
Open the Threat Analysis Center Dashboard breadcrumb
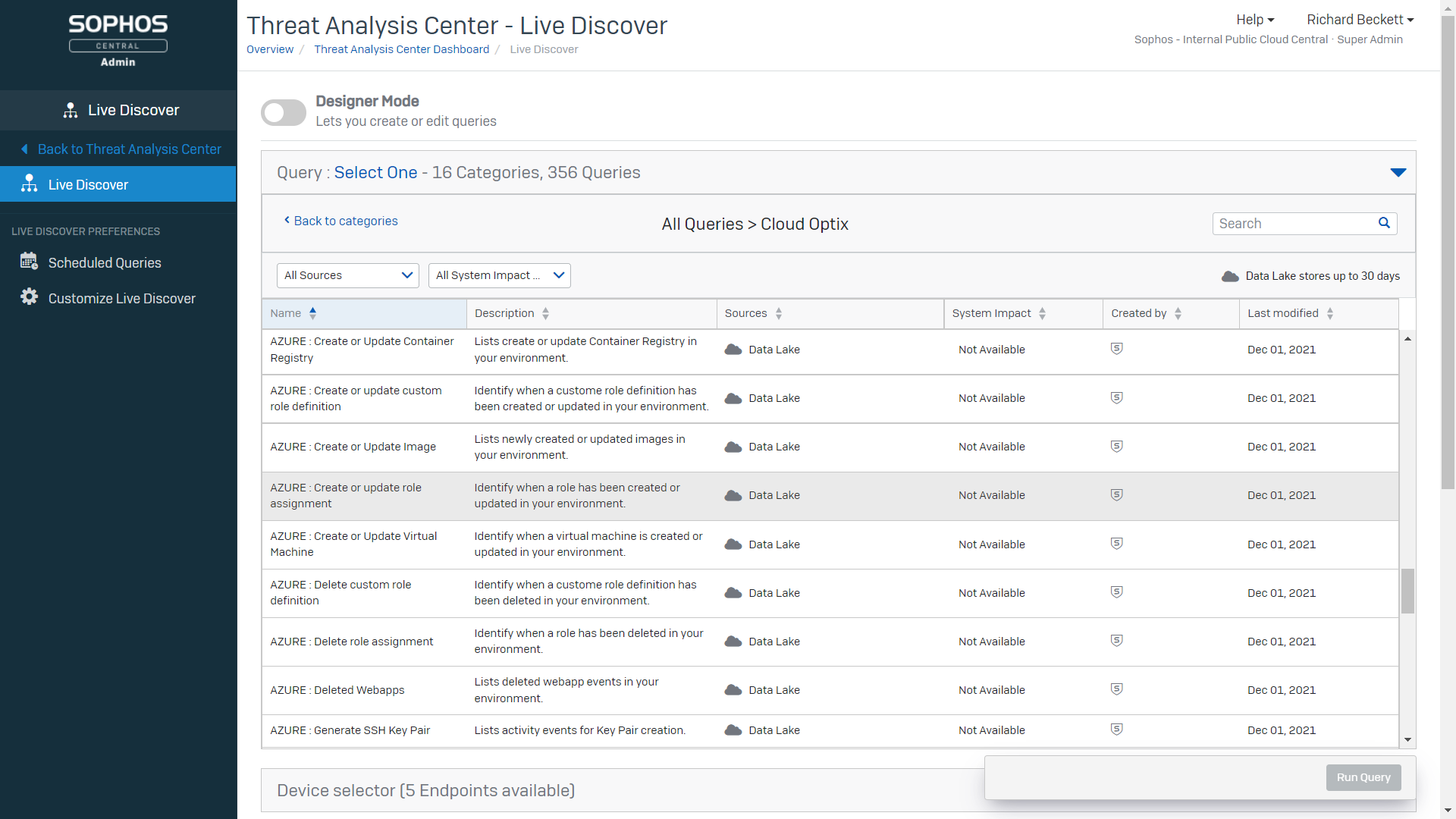tap(401, 49)
